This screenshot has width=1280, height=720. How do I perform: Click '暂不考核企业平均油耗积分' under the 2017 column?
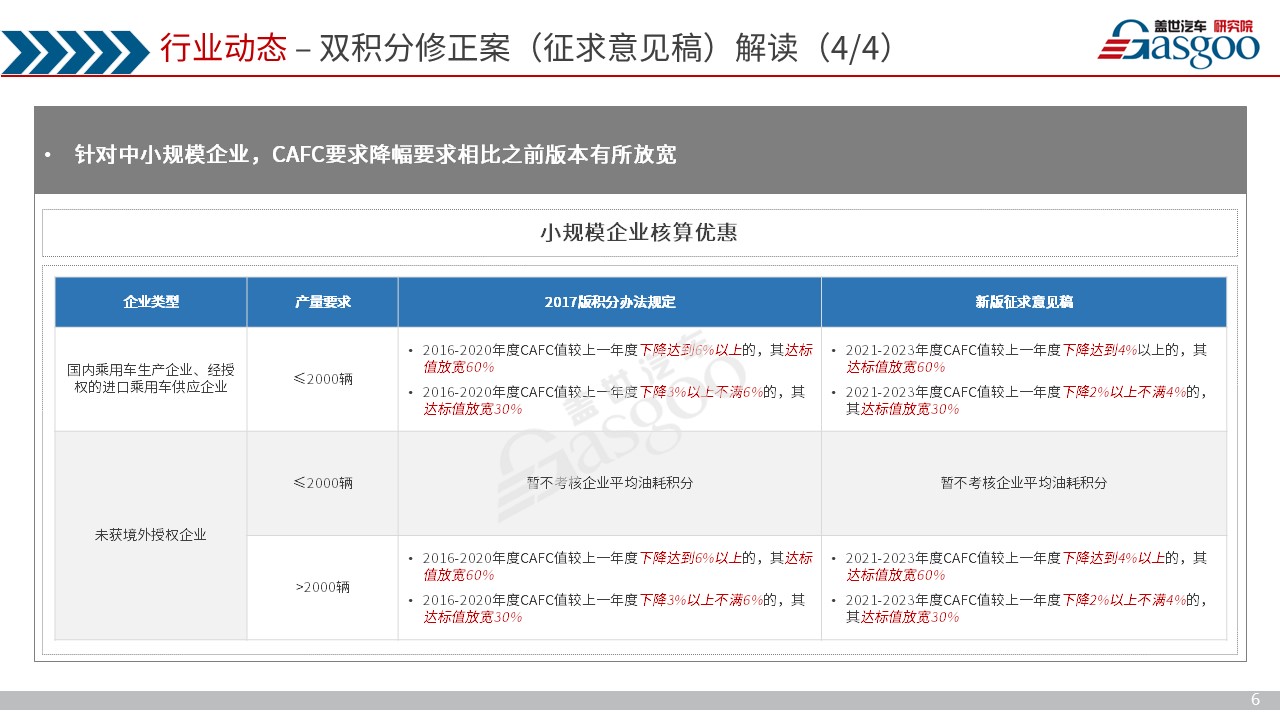(610, 483)
